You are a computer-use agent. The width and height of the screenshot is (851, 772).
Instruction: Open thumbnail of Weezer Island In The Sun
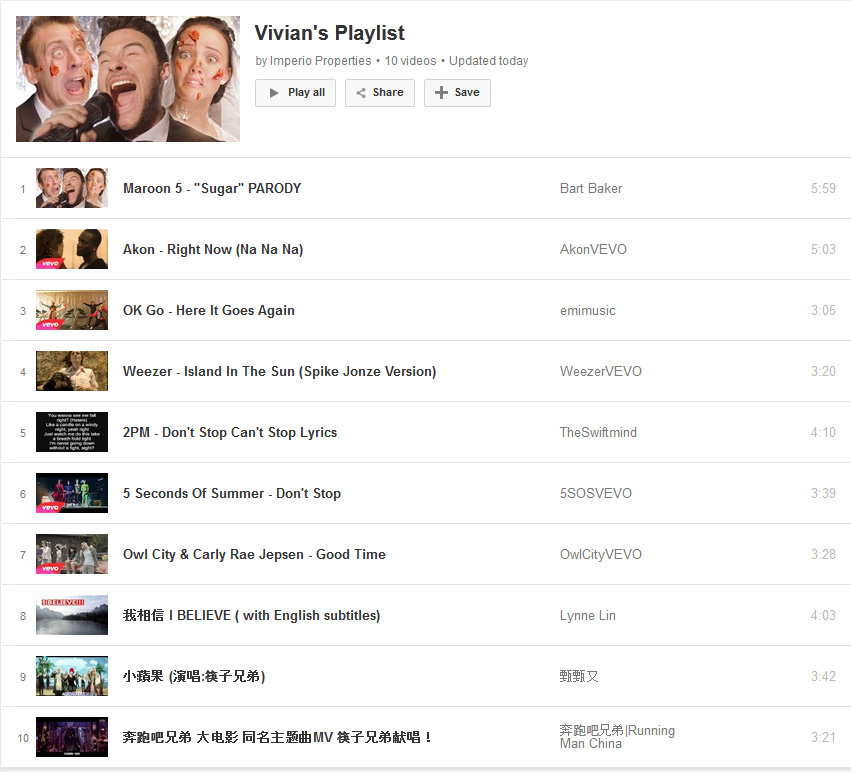72,371
